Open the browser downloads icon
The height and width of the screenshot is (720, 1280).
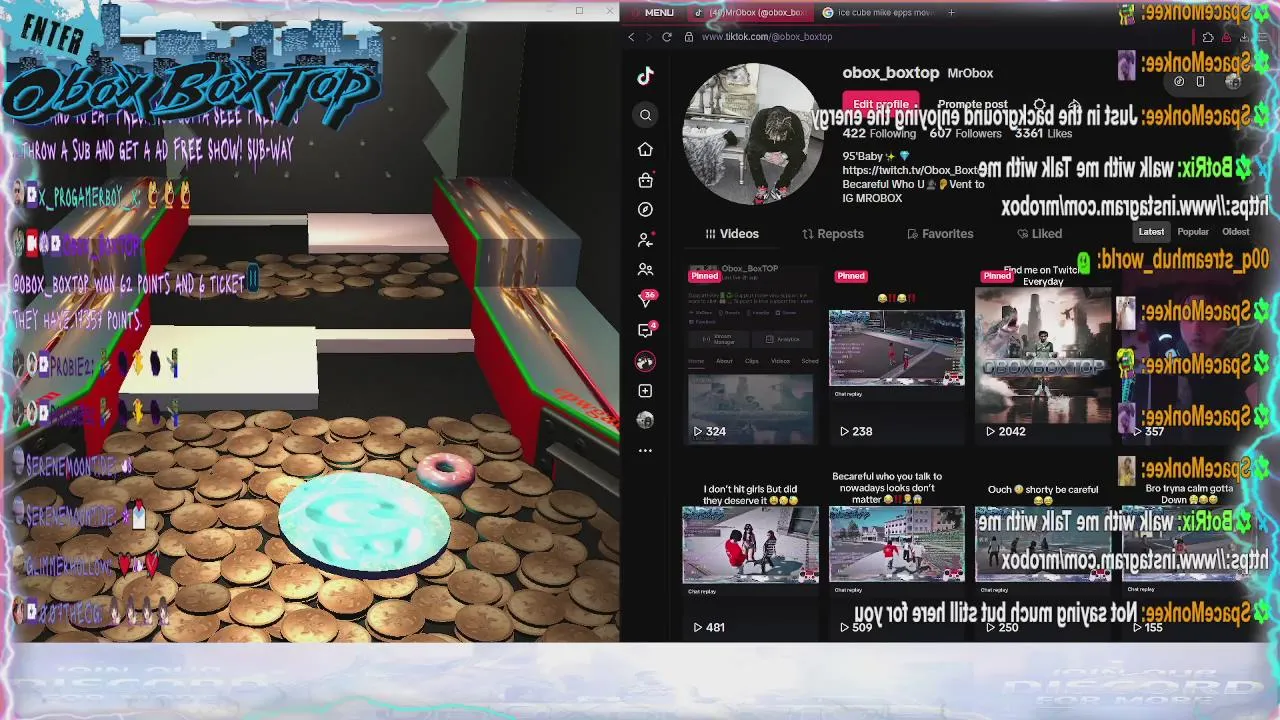[x=1243, y=37]
